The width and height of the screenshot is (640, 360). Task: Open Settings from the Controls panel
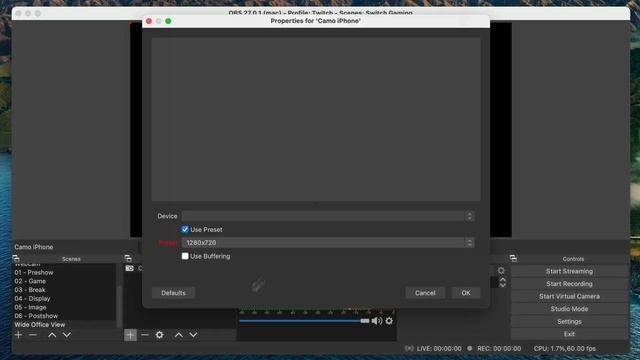(569, 322)
